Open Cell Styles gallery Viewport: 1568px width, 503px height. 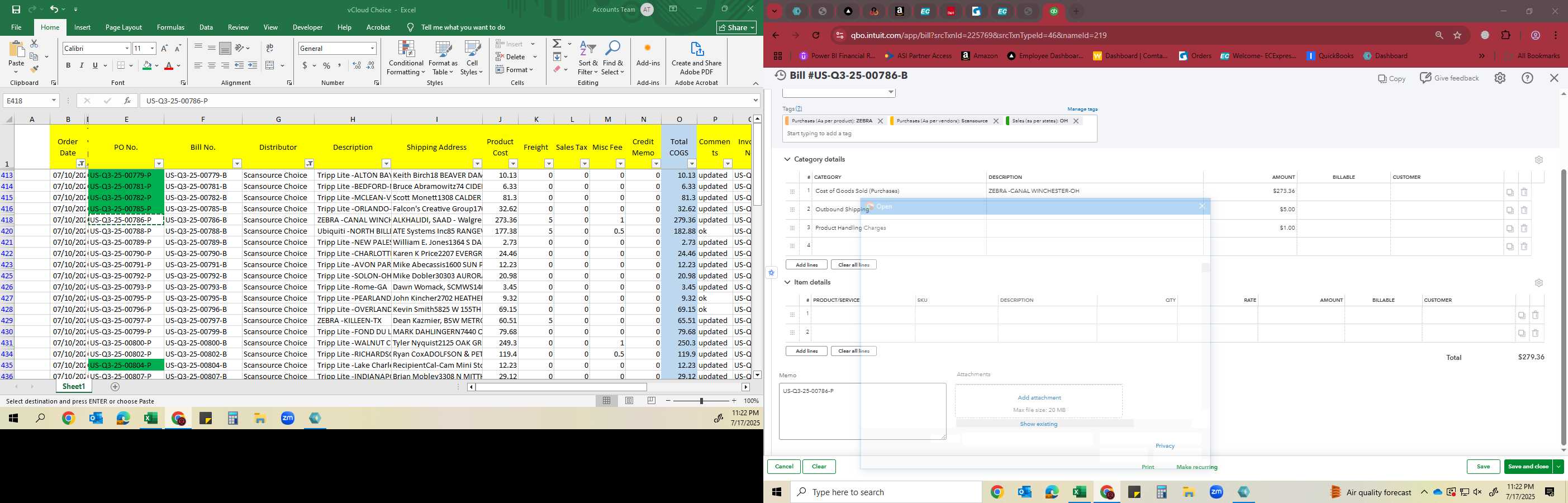[x=472, y=58]
